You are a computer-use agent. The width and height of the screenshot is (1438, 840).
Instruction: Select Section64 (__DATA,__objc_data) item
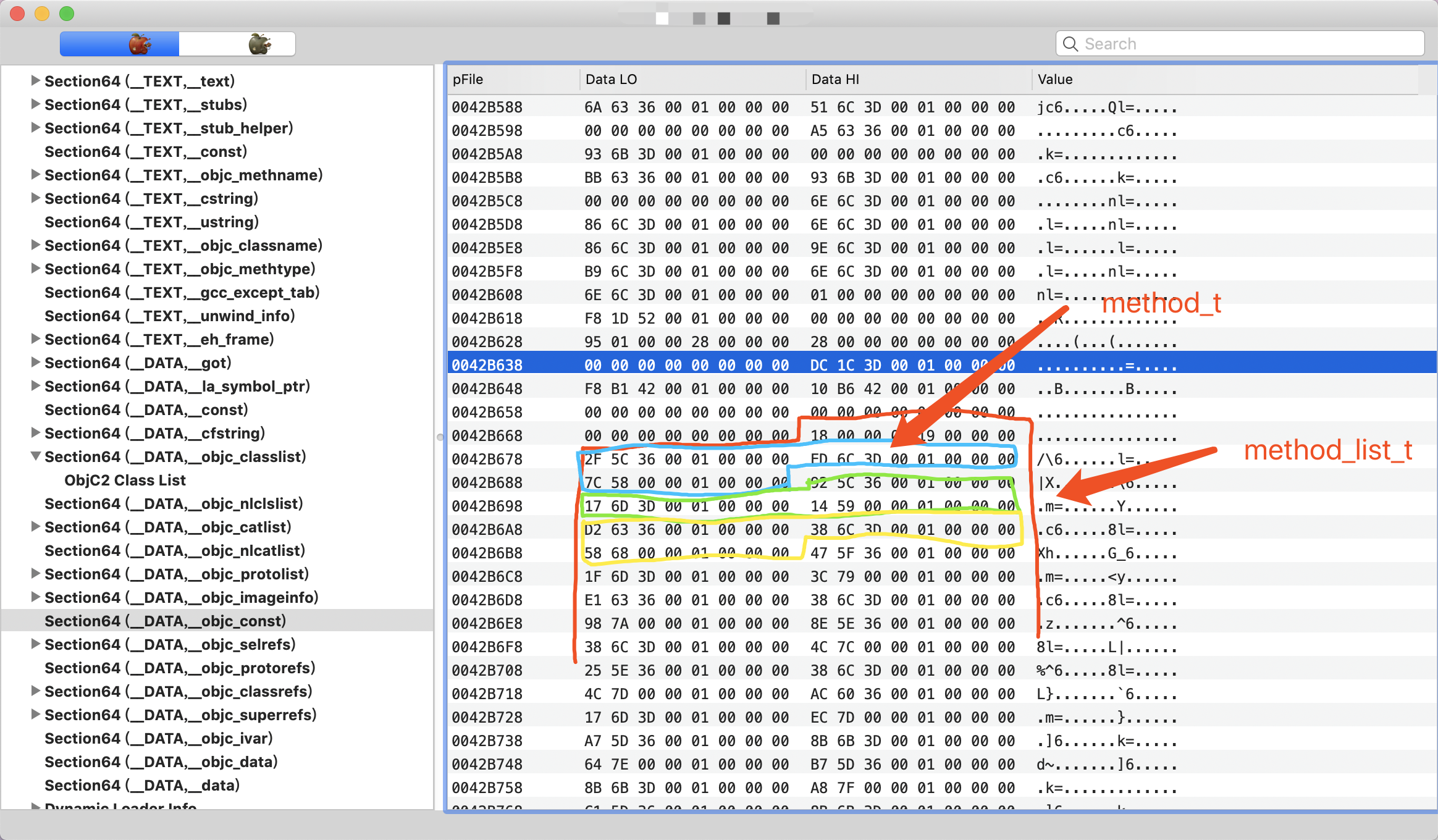point(161,762)
